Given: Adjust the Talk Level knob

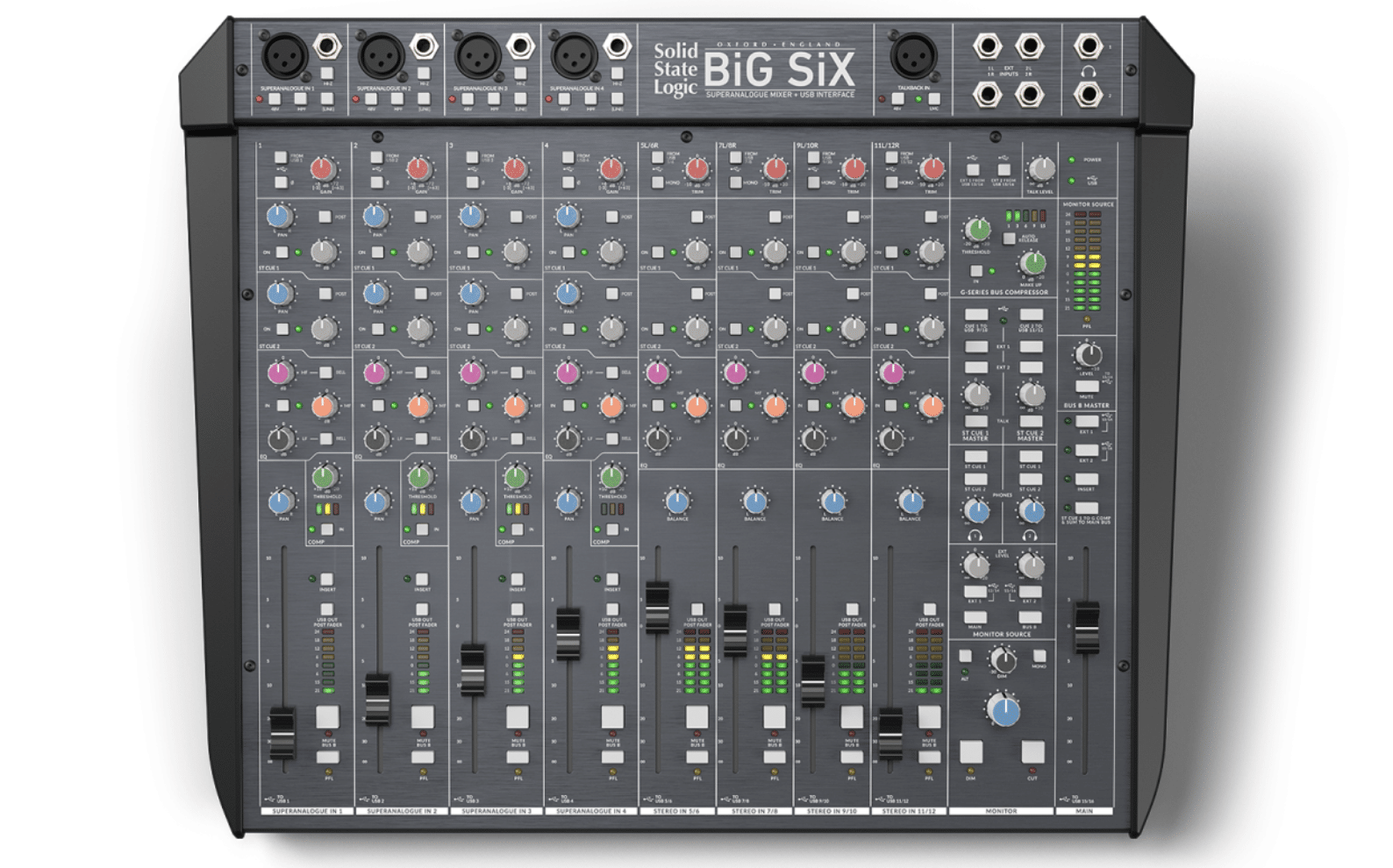Looking at the screenshot, I should click(x=1040, y=168).
